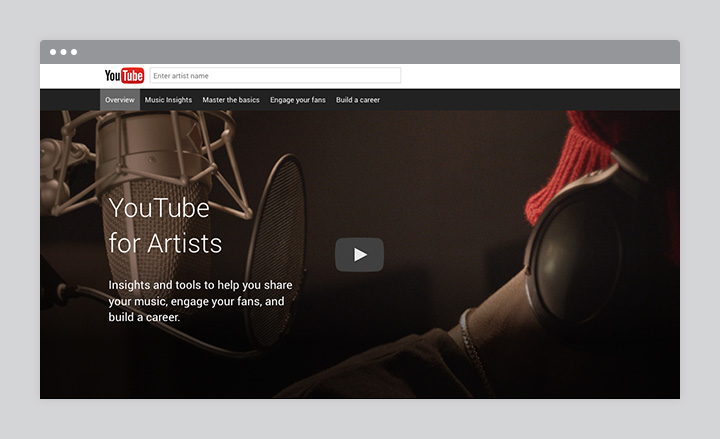Viewport: 720px width, 439px height.
Task: Click the Insights and tools description text
Action: (x=200, y=301)
